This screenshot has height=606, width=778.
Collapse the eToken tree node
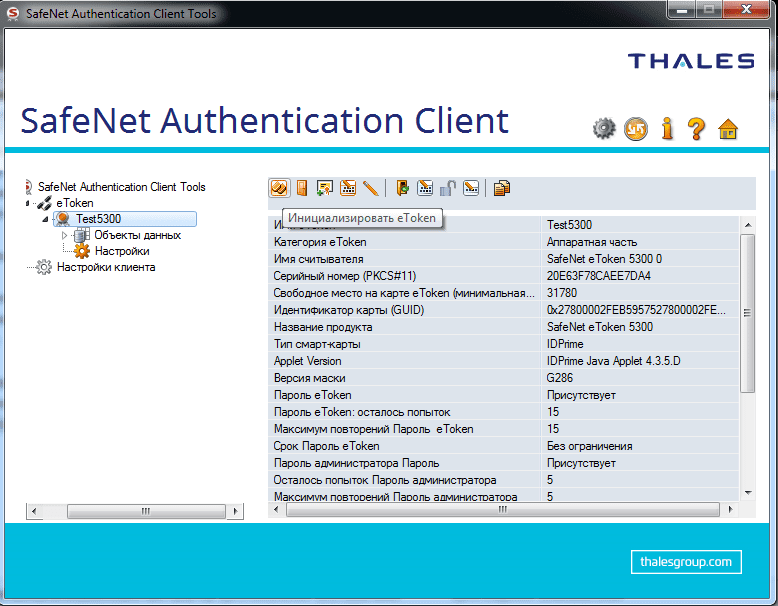(x=27, y=203)
